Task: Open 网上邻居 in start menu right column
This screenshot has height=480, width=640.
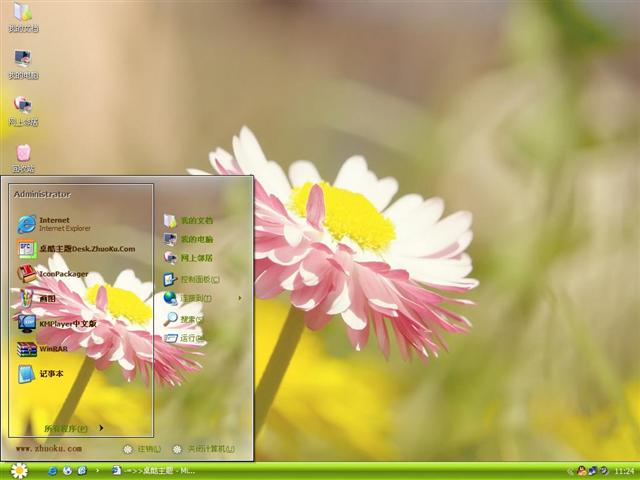Action: click(x=188, y=258)
